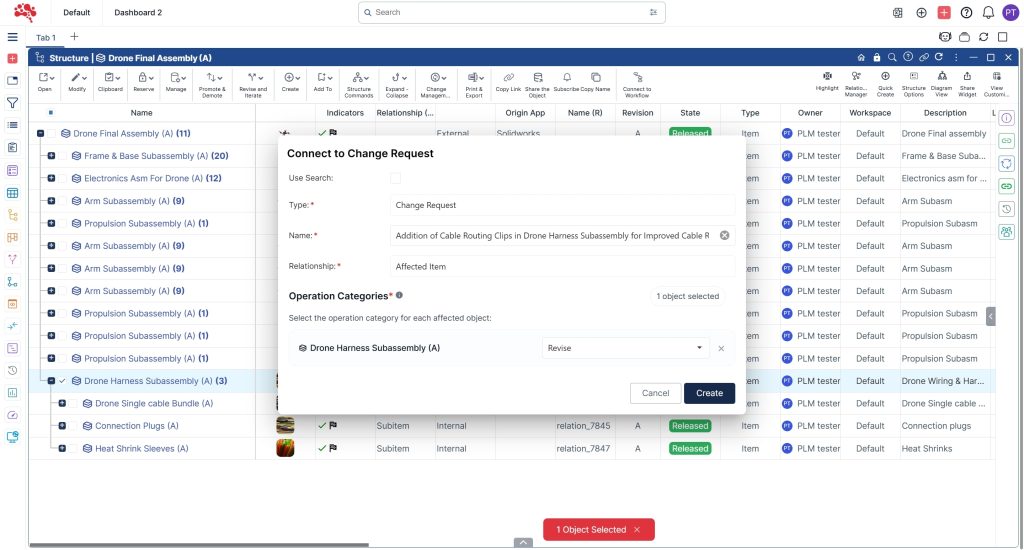
Task: Click the red plus icon at top right
Action: [944, 12]
